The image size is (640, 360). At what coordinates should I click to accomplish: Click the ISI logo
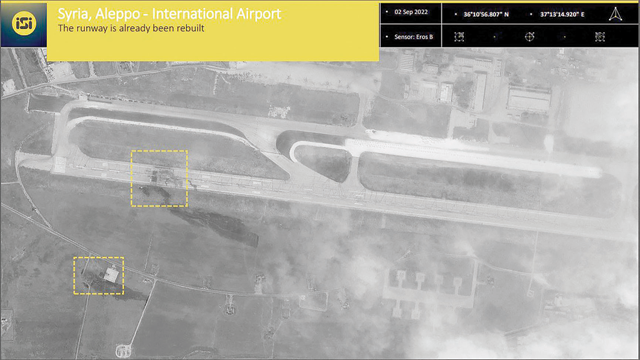tap(24, 24)
